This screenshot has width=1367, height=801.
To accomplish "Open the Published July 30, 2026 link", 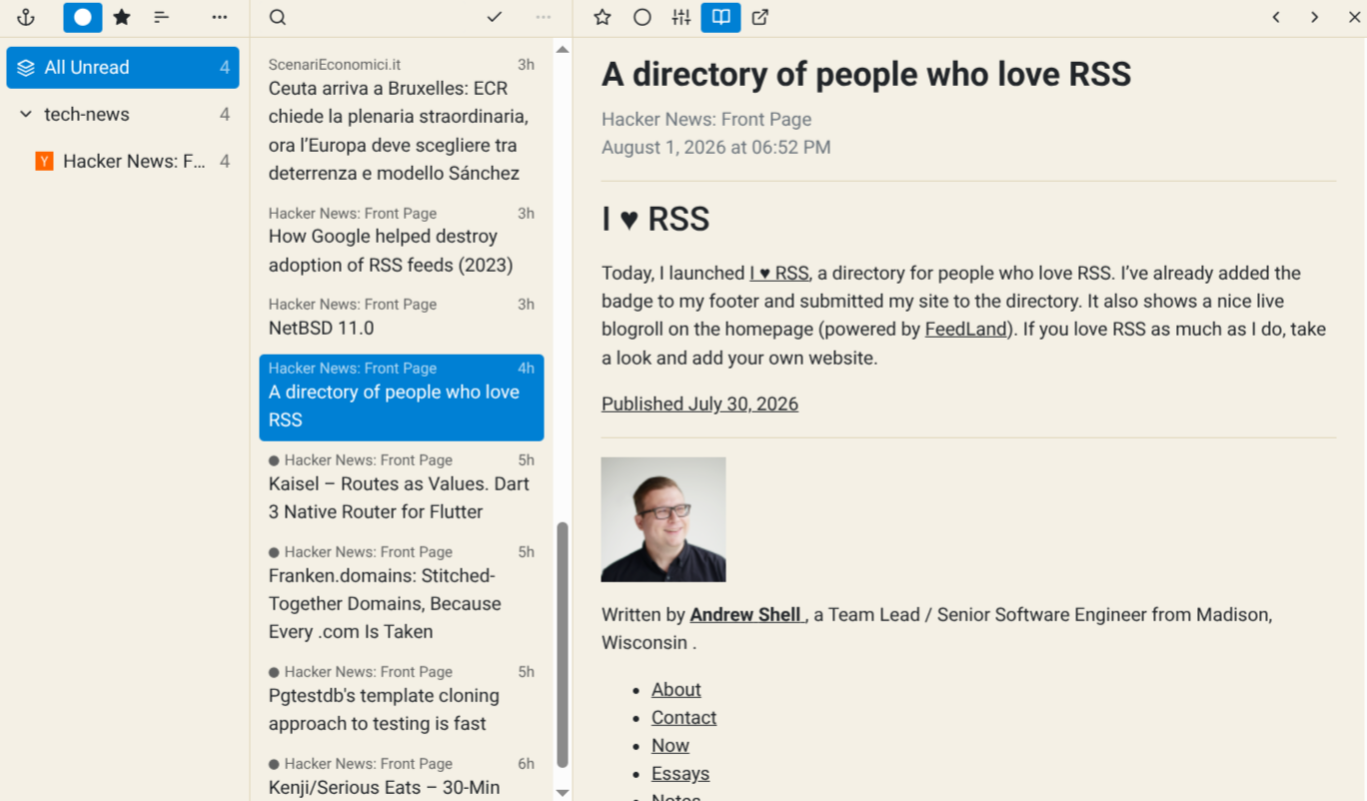I will pyautogui.click(x=700, y=404).
